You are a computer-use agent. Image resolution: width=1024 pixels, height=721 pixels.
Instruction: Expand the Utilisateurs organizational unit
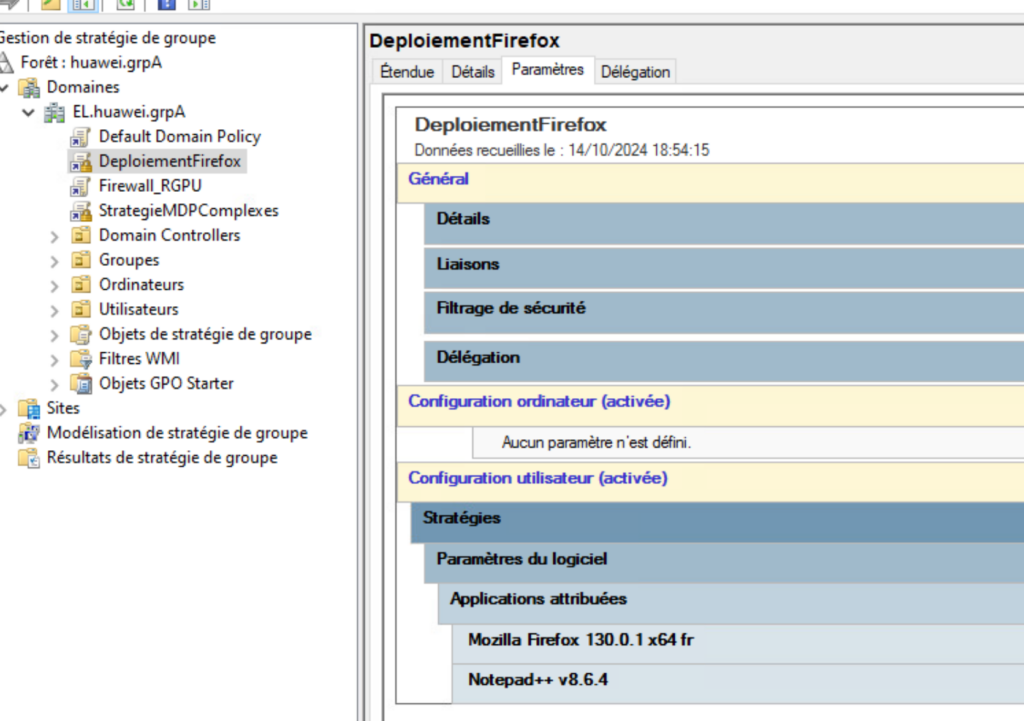(54, 310)
